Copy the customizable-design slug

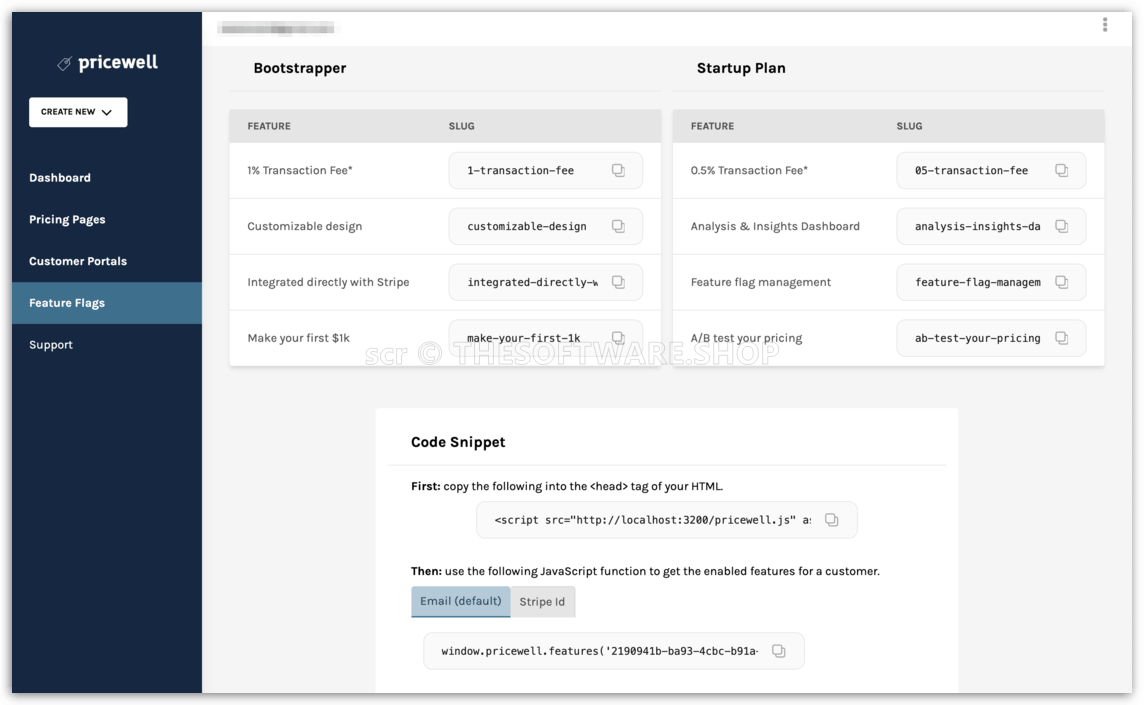(618, 226)
